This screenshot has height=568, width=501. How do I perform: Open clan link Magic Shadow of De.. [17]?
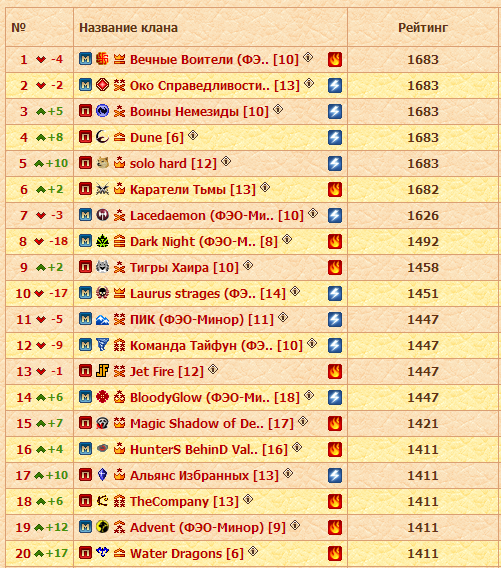coord(212,423)
